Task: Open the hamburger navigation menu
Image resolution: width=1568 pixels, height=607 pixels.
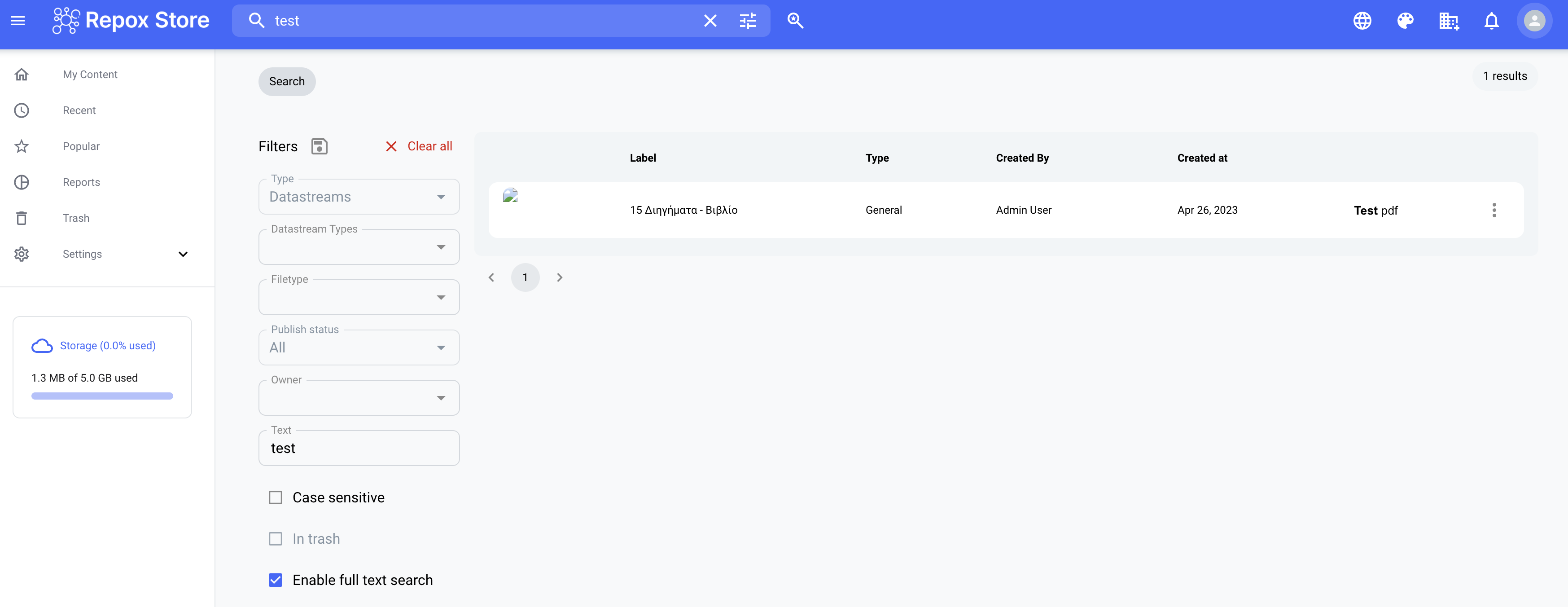Action: 18,20
